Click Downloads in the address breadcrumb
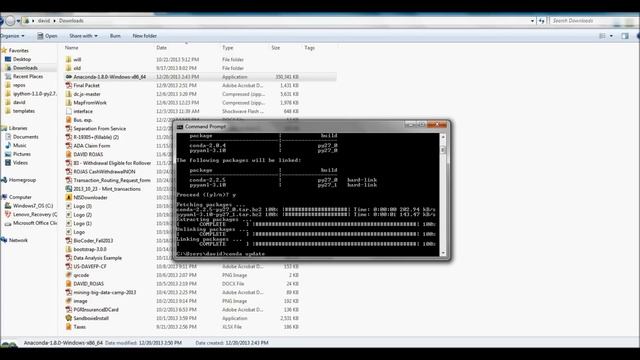 click(71, 20)
